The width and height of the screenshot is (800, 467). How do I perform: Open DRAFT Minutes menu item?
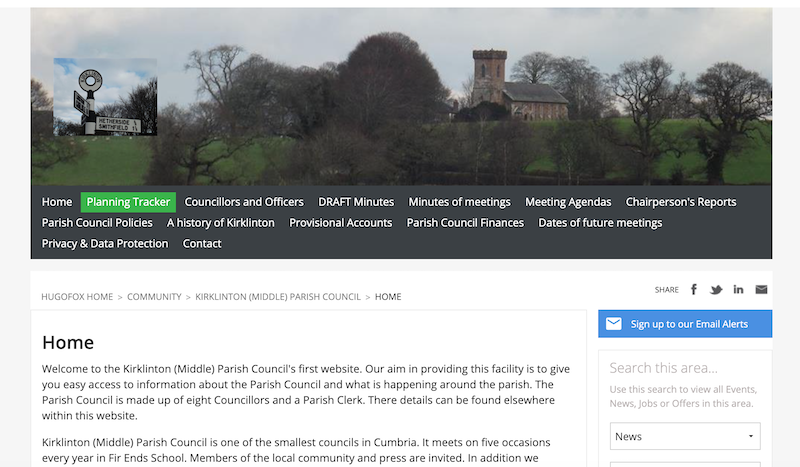(x=356, y=202)
